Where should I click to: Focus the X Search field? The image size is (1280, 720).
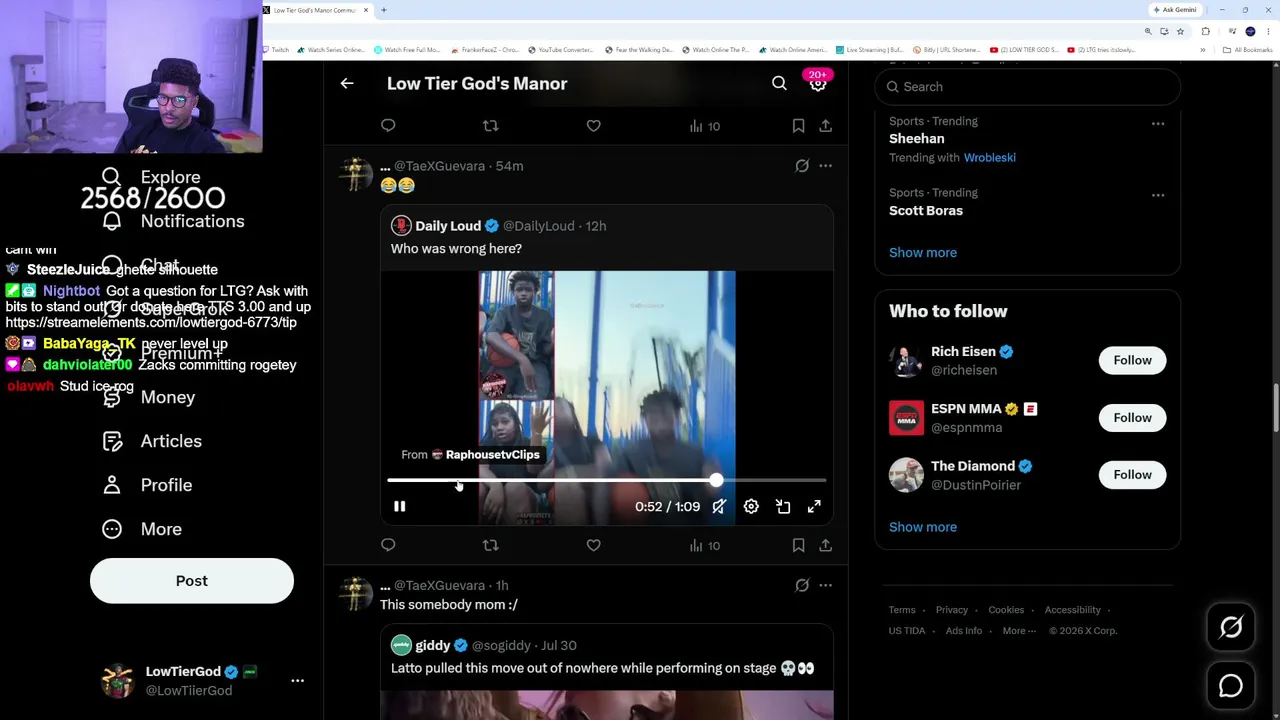point(1027,87)
